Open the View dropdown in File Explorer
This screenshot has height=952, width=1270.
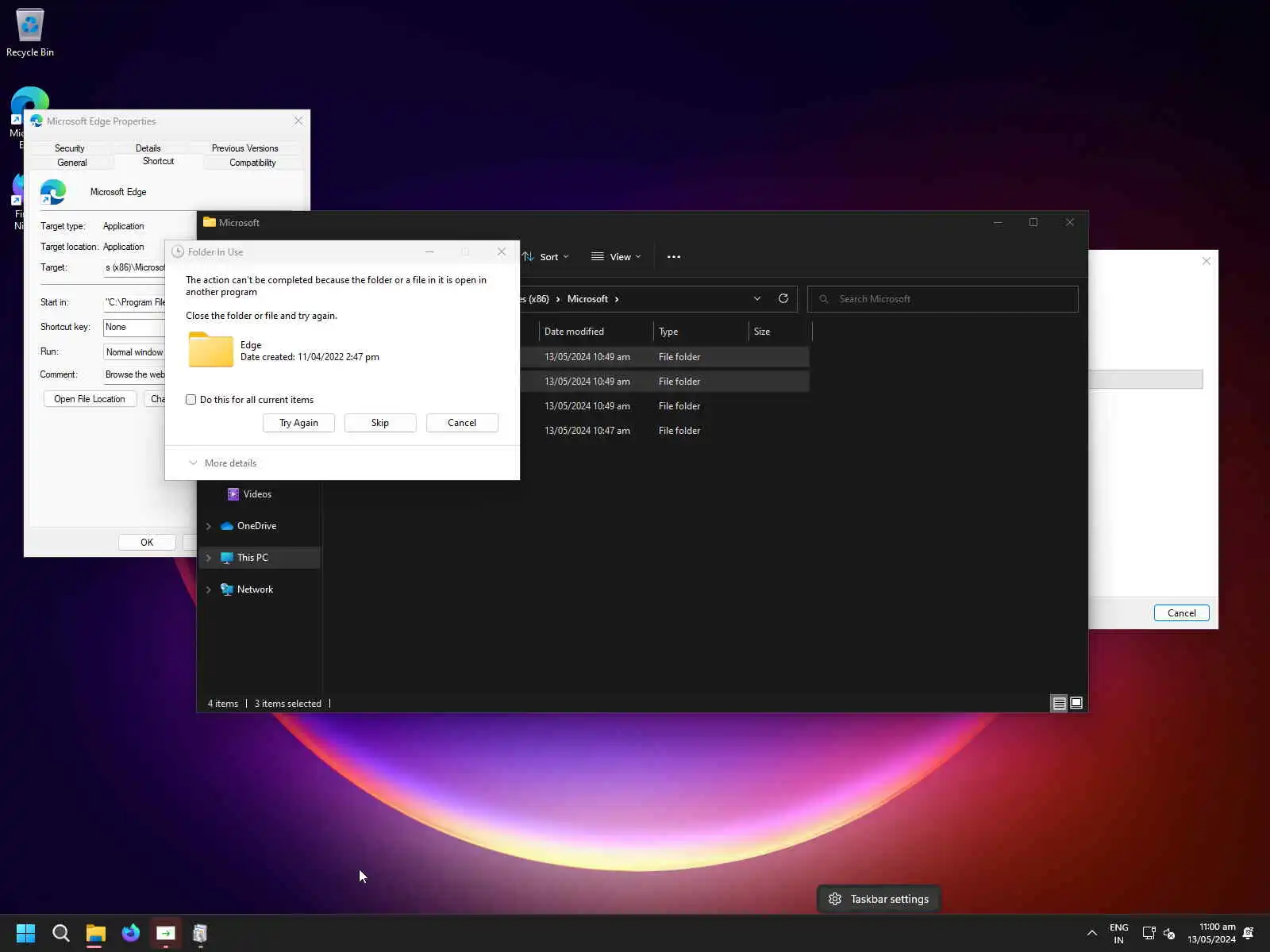[616, 257]
